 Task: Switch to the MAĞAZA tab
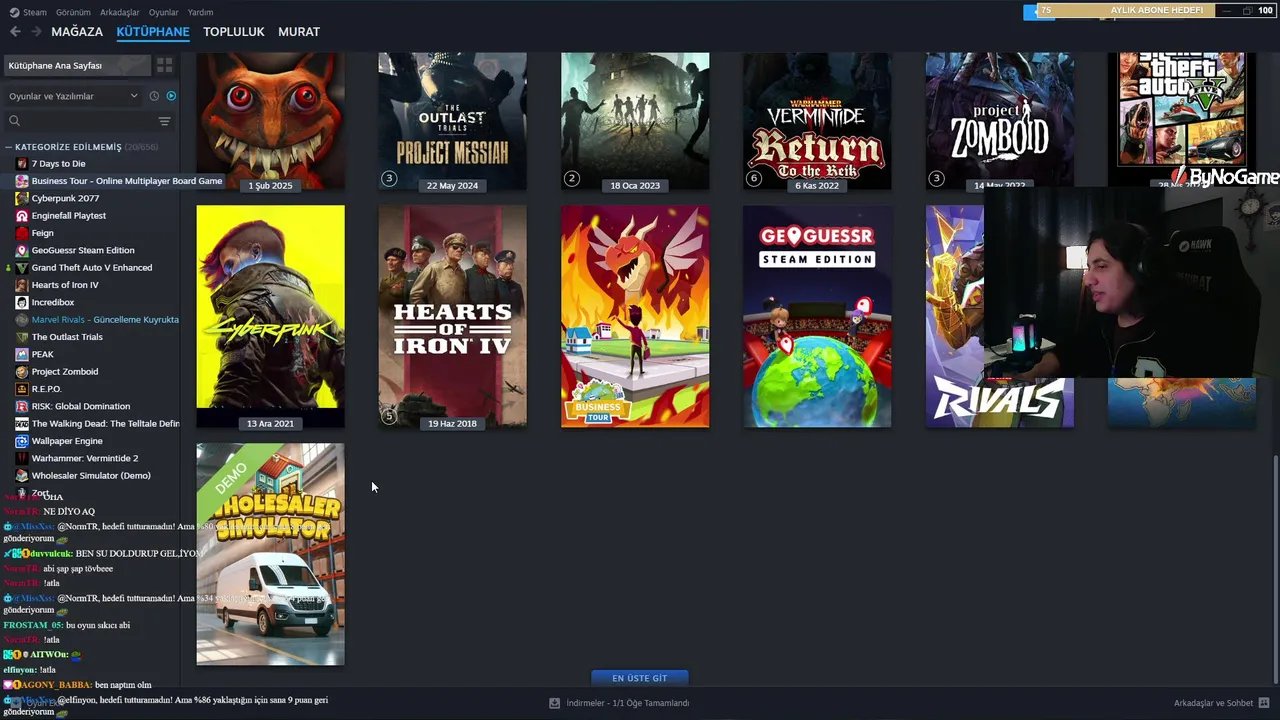click(x=77, y=32)
